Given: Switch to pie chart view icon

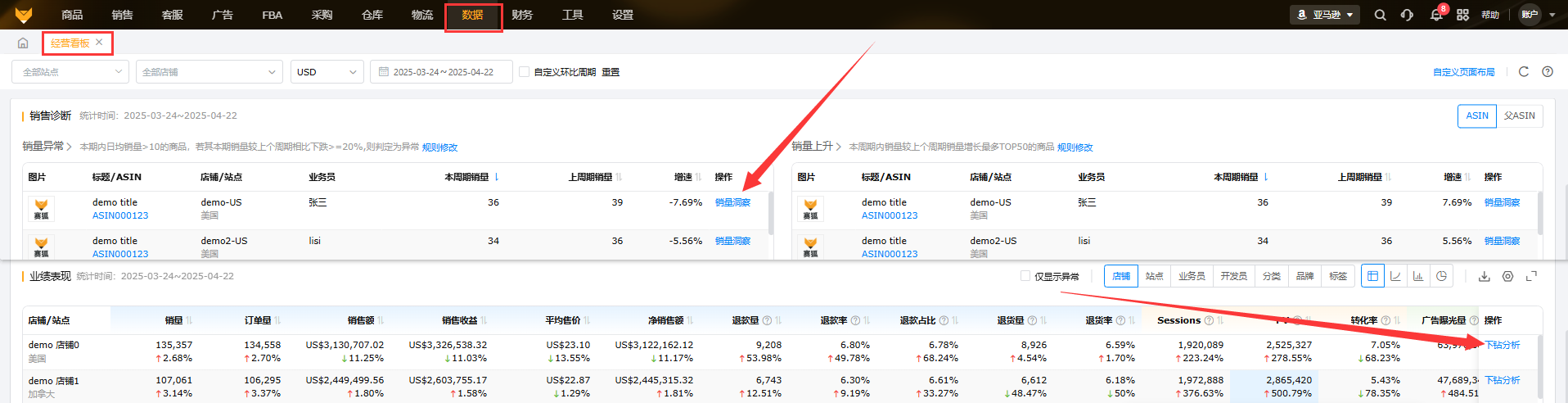Looking at the screenshot, I should tap(1441, 276).
